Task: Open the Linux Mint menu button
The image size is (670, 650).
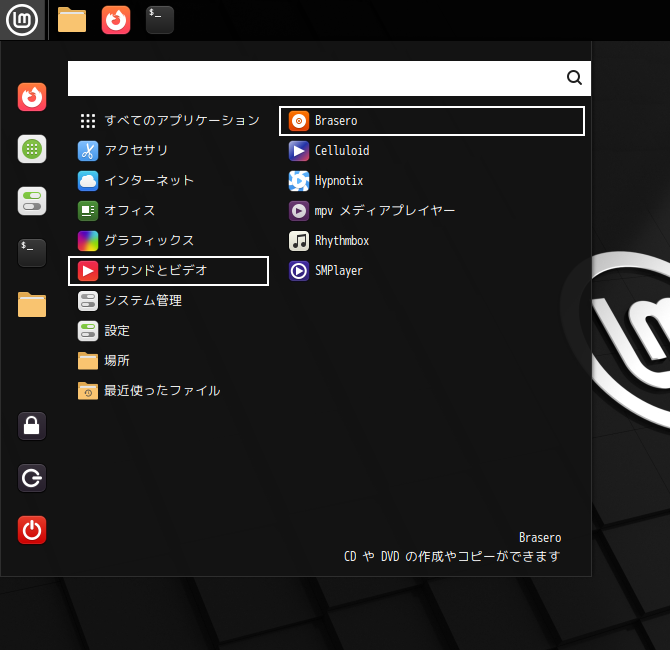Action: [x=22, y=20]
